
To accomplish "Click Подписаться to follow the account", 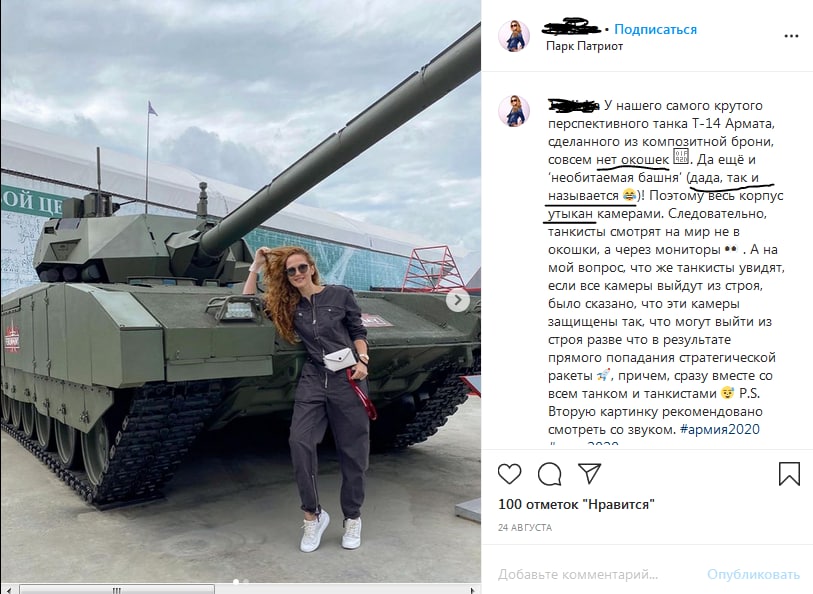I will (655, 30).
